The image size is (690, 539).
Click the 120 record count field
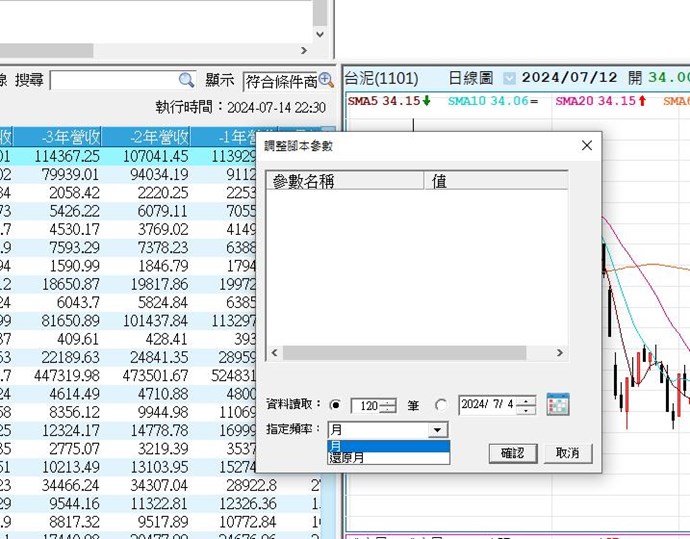pos(365,406)
